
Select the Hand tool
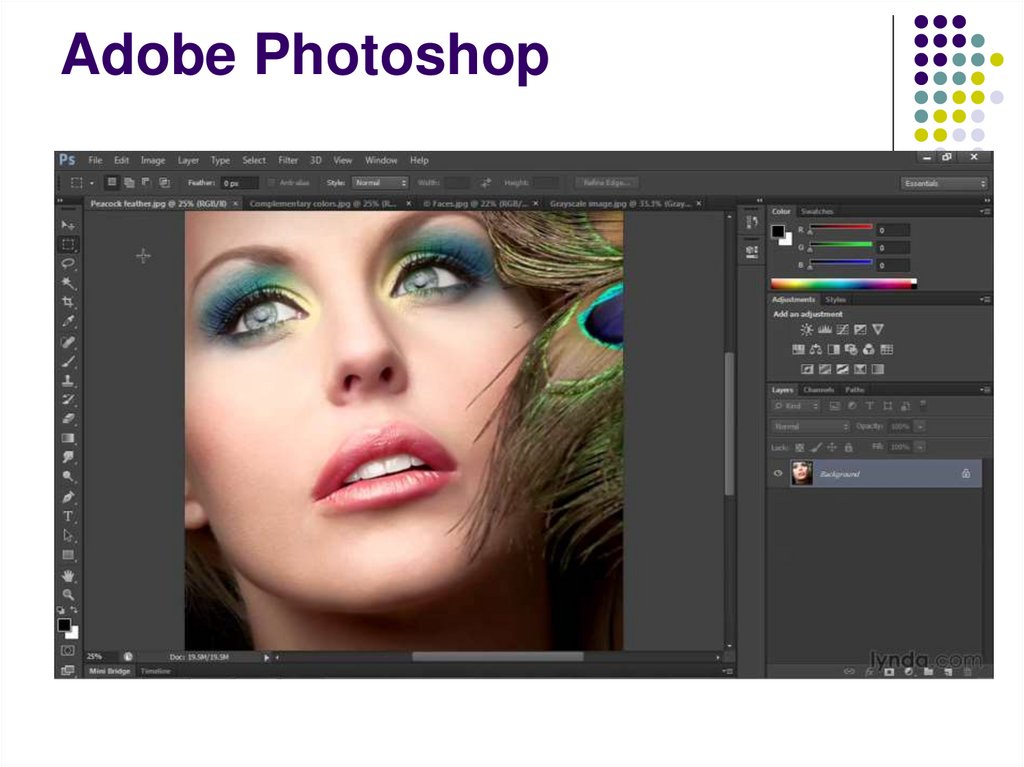tap(68, 575)
